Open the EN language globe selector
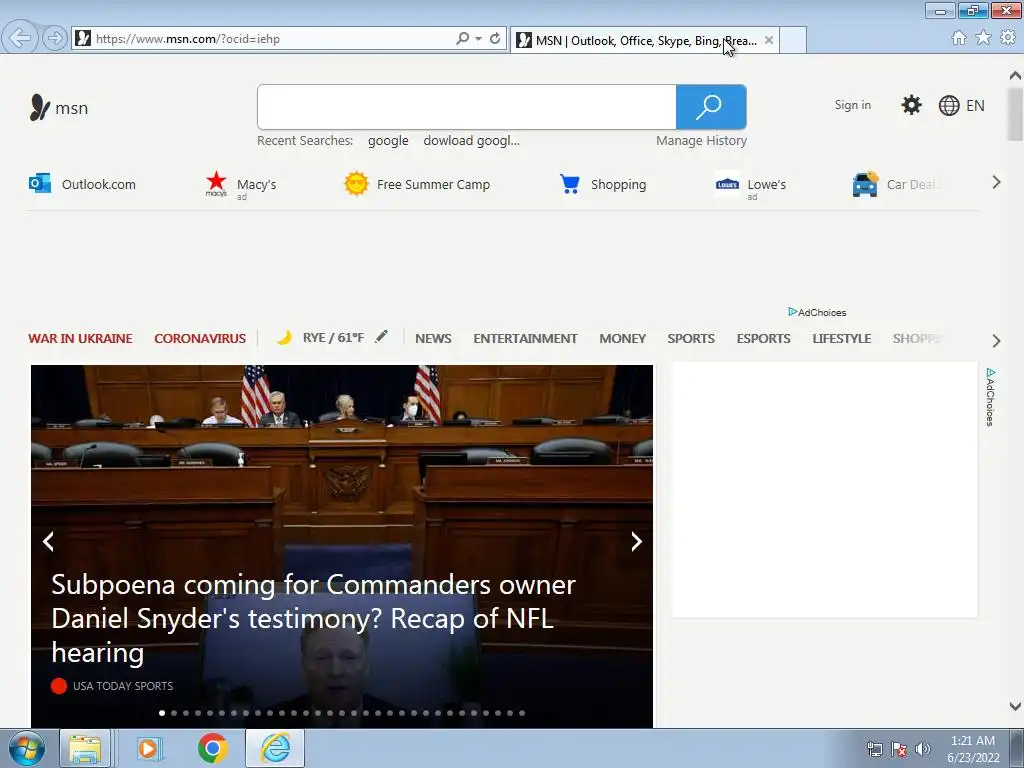The height and width of the screenshot is (768, 1024). click(961, 105)
